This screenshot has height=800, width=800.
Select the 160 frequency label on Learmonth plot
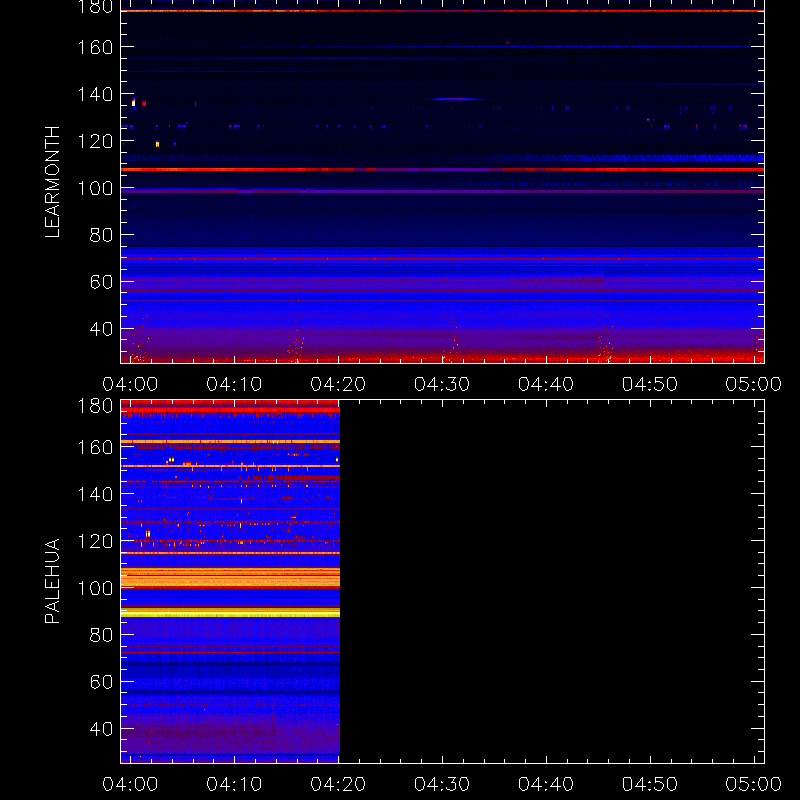click(95, 47)
